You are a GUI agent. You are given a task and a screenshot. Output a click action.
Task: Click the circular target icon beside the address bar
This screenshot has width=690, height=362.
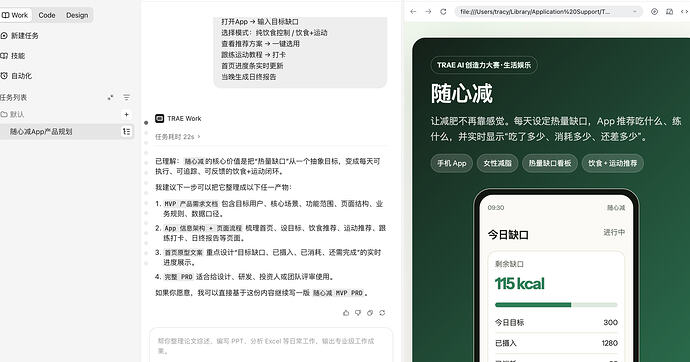pyautogui.click(x=654, y=12)
